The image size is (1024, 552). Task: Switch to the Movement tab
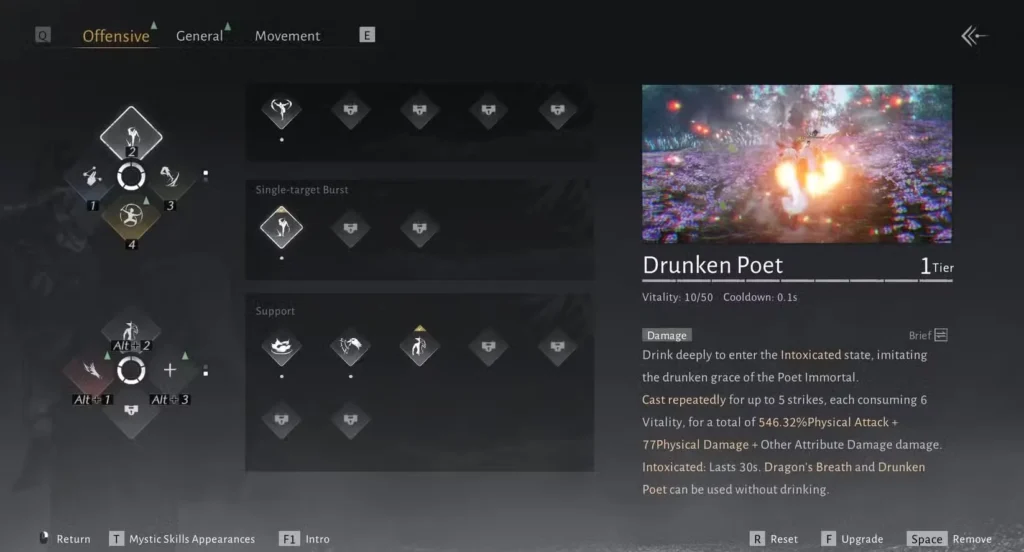coord(287,36)
